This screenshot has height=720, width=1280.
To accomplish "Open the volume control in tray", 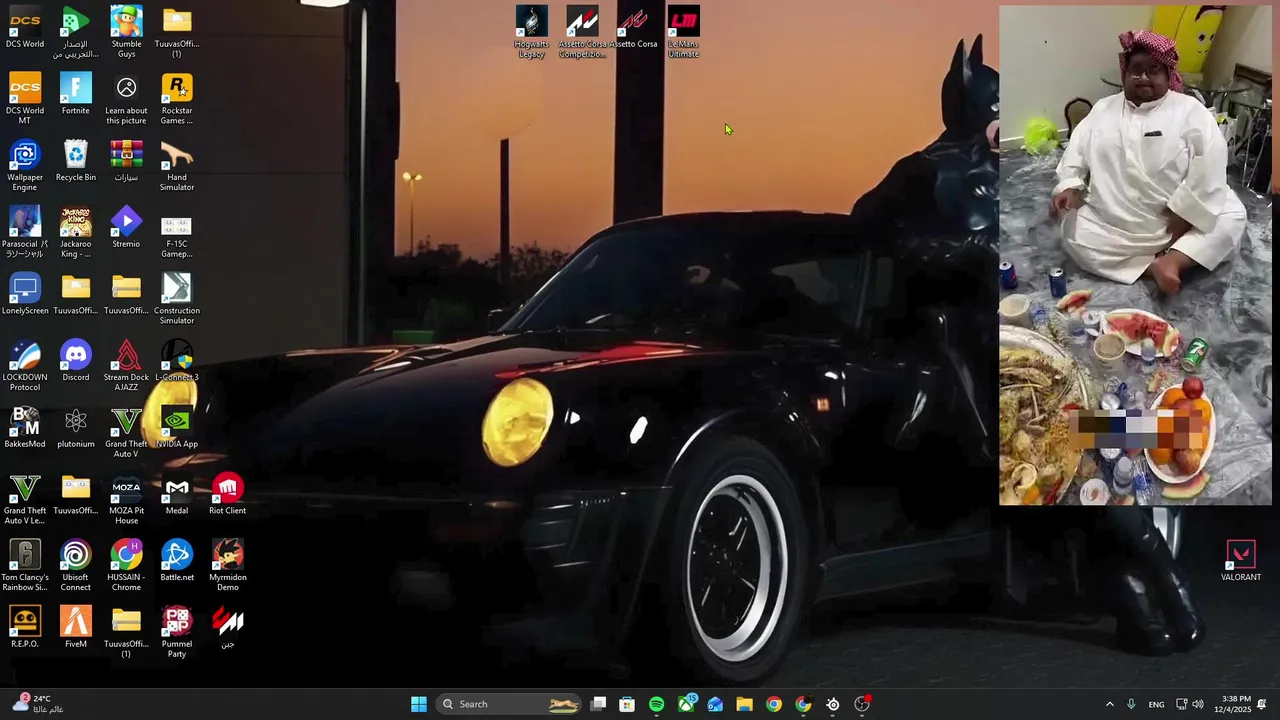I will click(x=1198, y=704).
